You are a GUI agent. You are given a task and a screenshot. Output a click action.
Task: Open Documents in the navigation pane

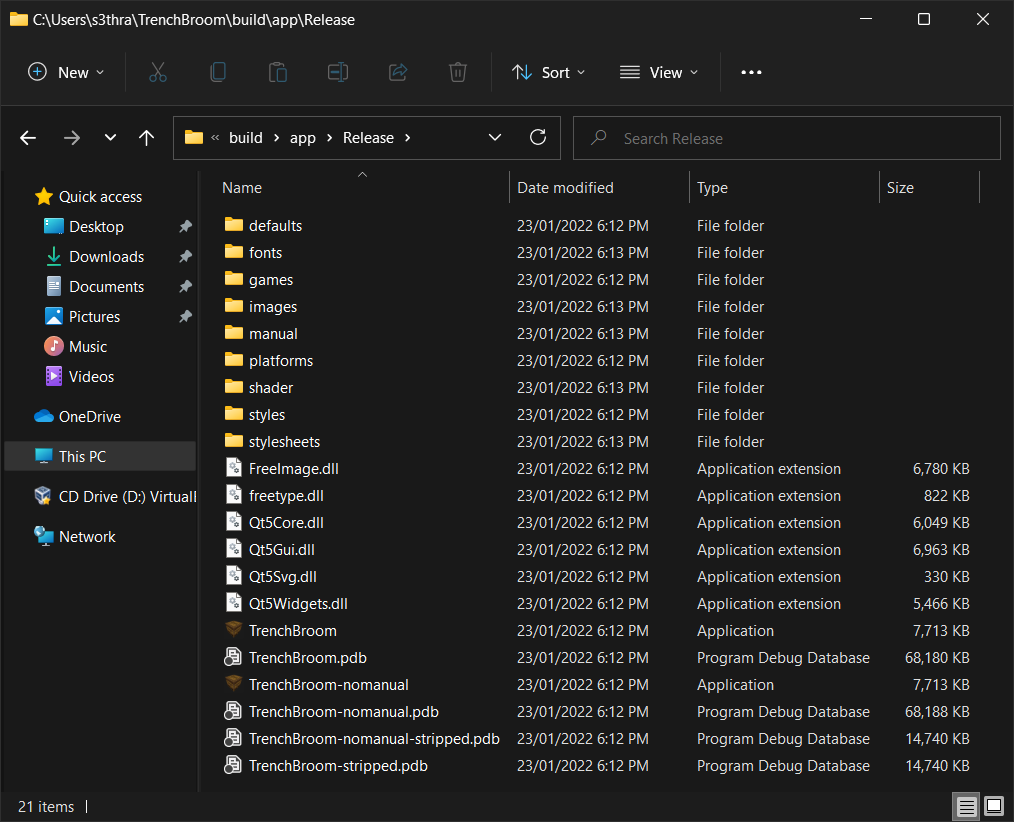coord(107,287)
